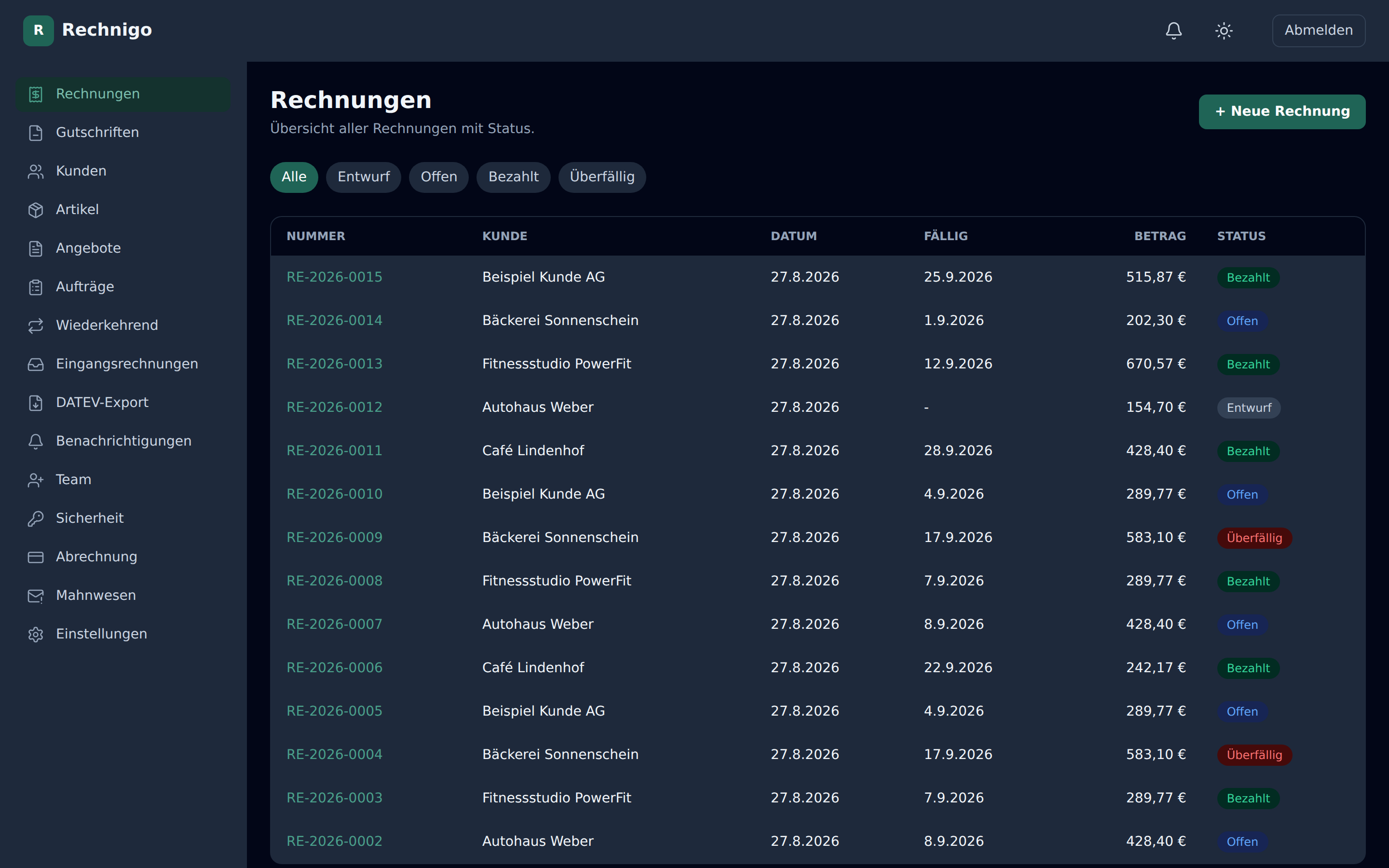Open the notifications bell in header
Screen dimensions: 1389x868
[1174, 30]
